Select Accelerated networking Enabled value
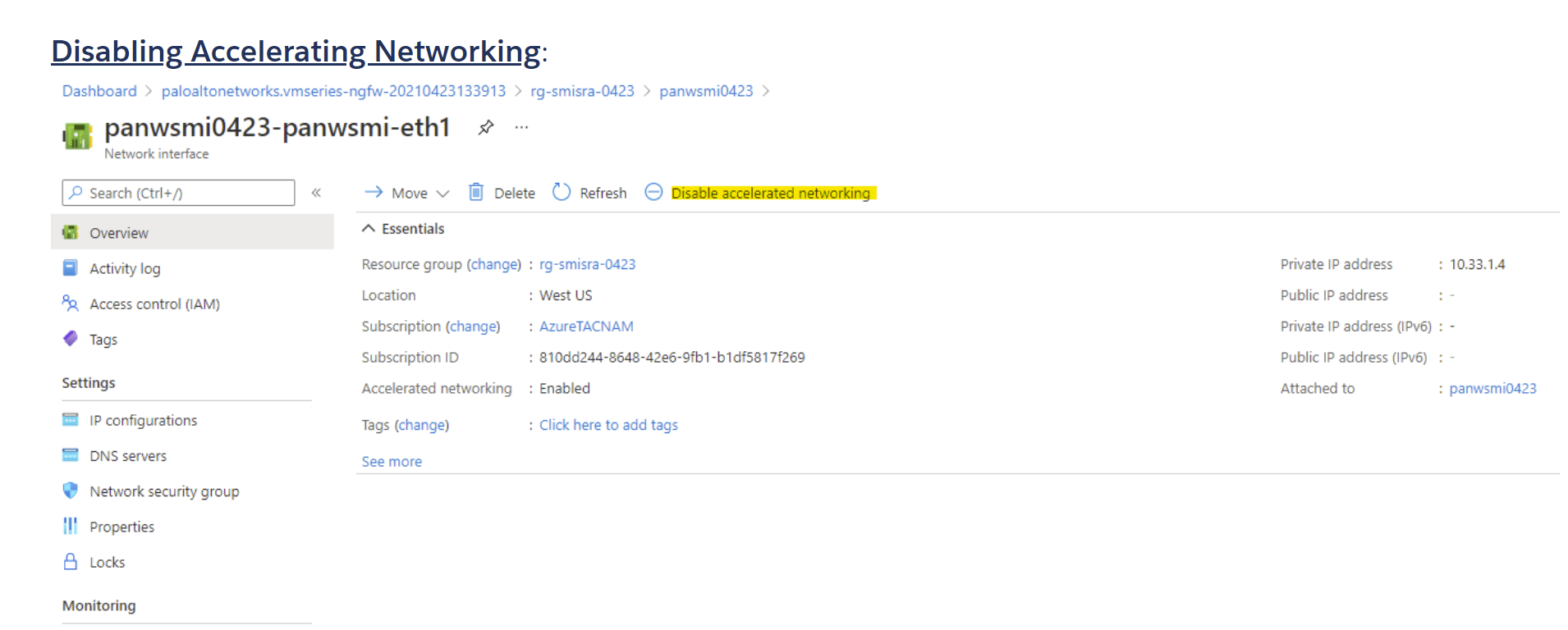The width and height of the screenshot is (1568, 630). tap(565, 389)
